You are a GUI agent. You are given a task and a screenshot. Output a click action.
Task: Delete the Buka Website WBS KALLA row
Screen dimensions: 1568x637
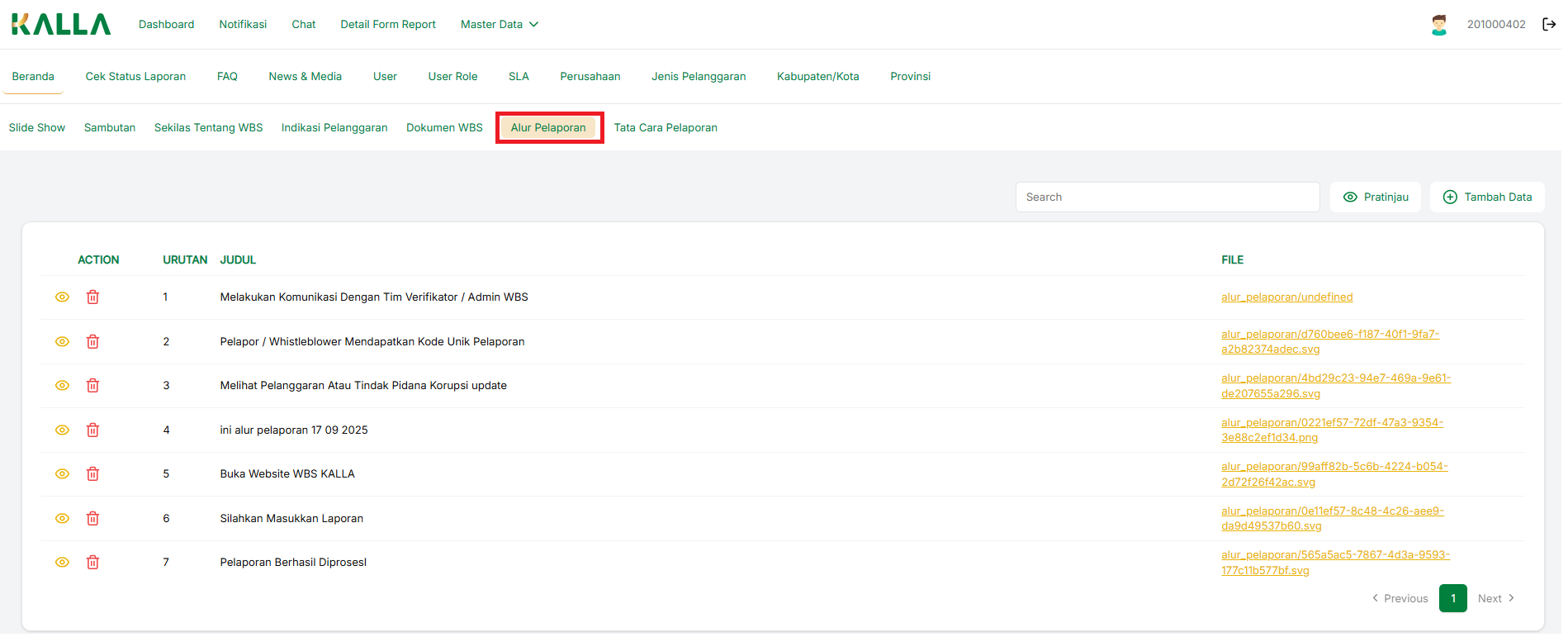[x=92, y=474]
